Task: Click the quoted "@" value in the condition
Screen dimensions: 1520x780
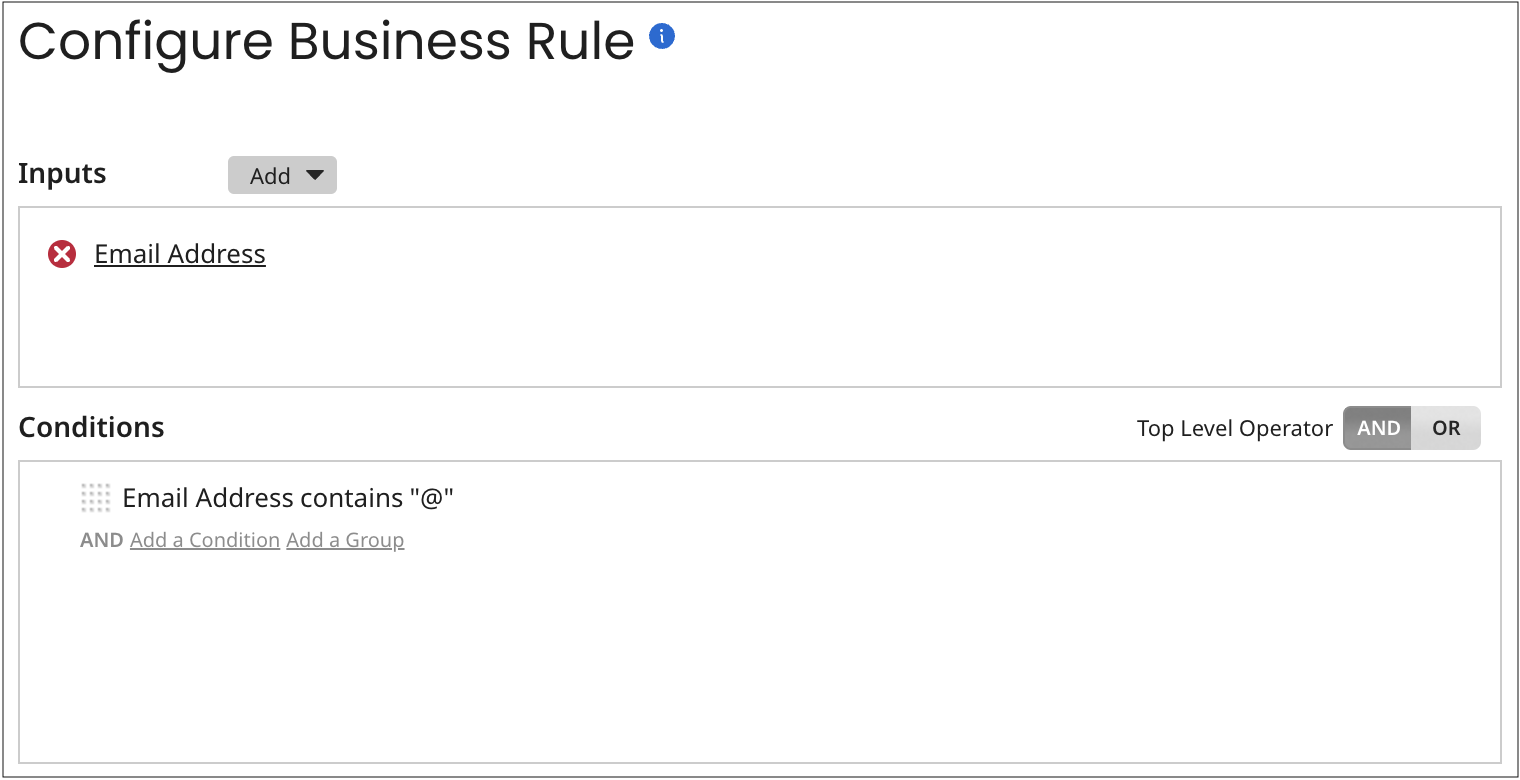Action: (x=431, y=498)
